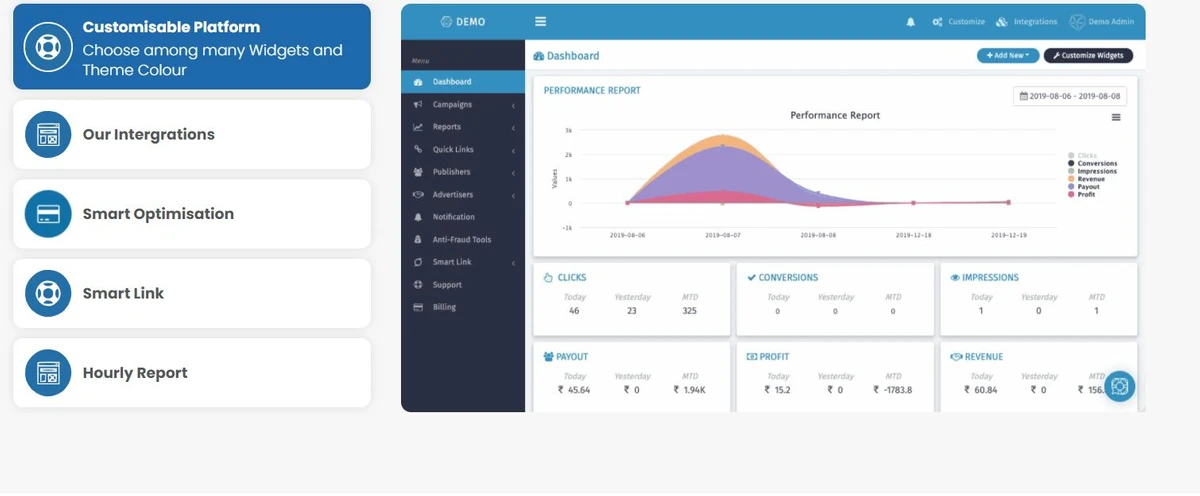Select the Smart Link feature tab
This screenshot has height=496, width=1200.
coord(192,293)
